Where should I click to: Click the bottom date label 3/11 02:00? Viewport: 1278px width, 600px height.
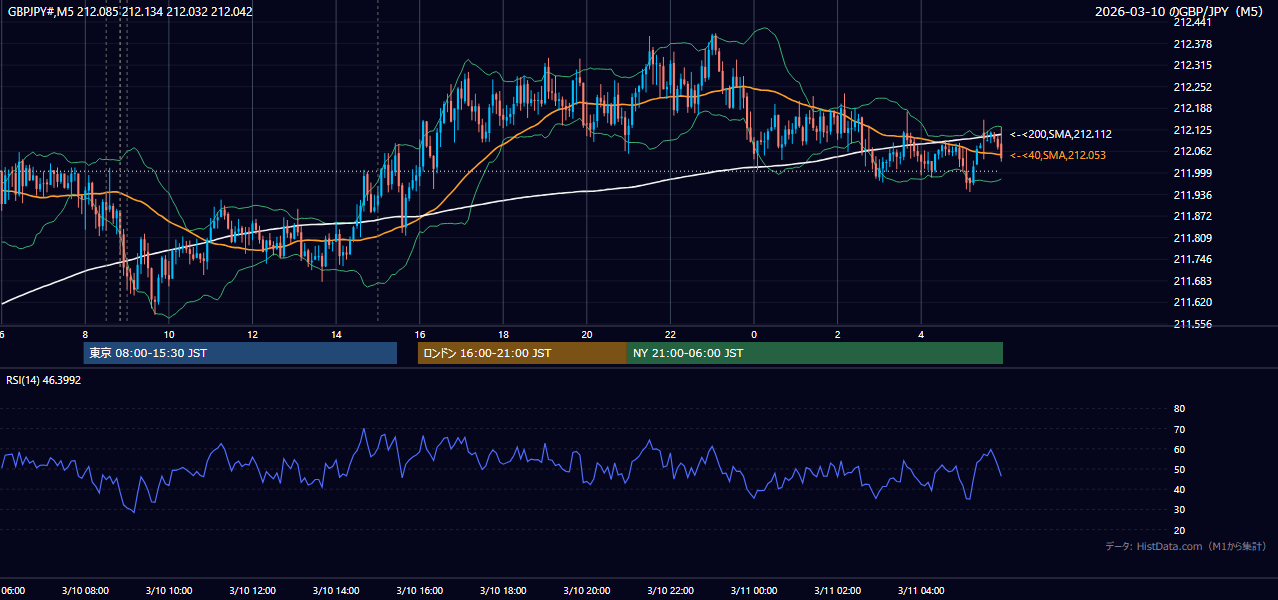(x=837, y=591)
